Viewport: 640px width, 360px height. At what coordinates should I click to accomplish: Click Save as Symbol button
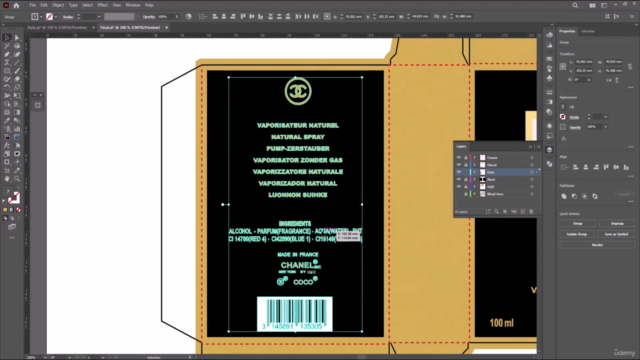tap(617, 234)
